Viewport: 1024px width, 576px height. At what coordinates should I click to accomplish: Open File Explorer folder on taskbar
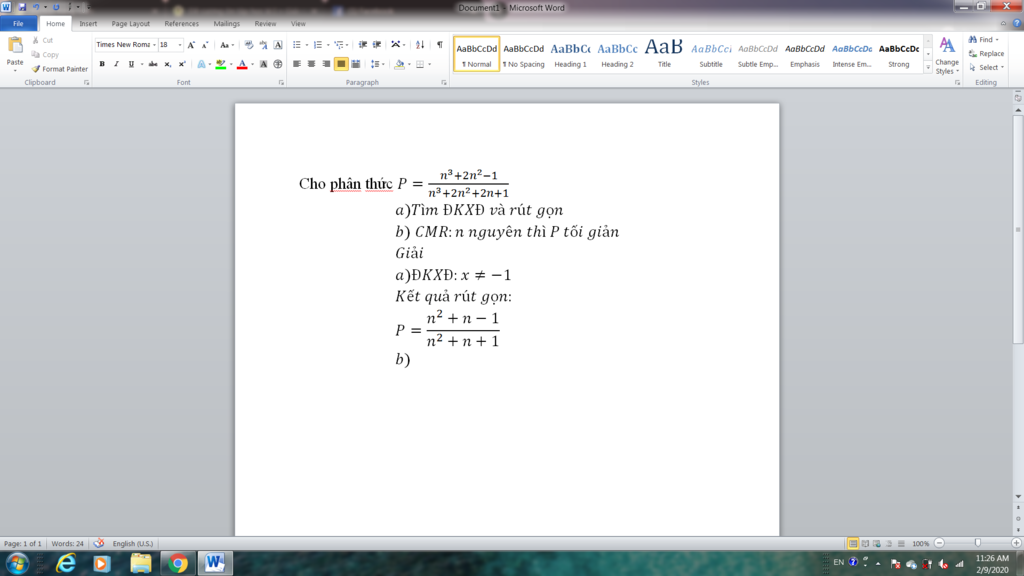pos(140,563)
